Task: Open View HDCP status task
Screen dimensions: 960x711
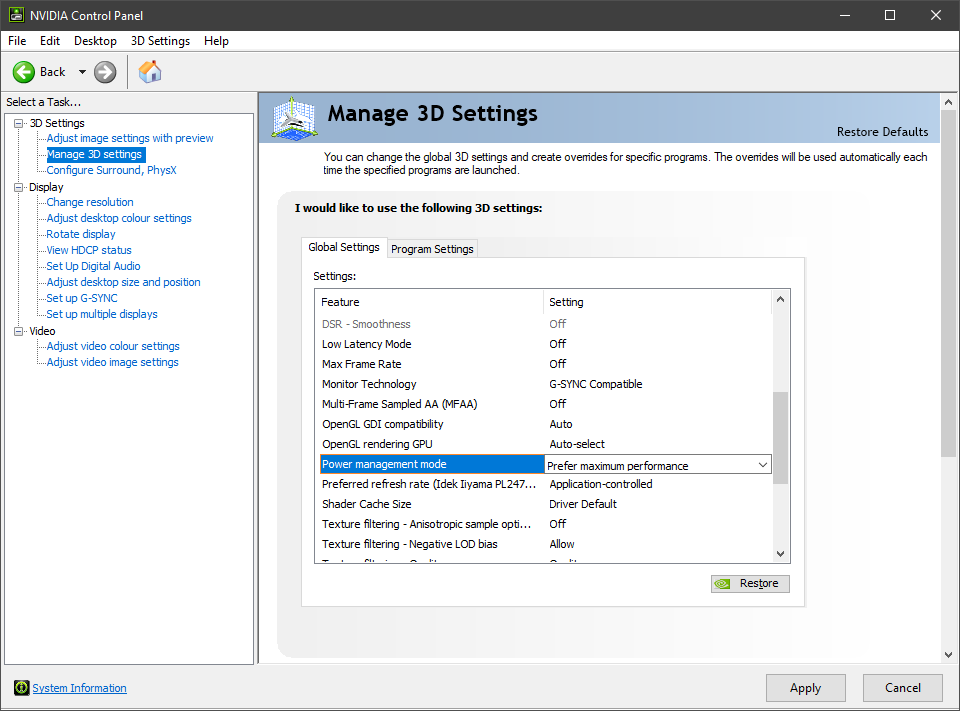Action: pyautogui.click(x=89, y=250)
